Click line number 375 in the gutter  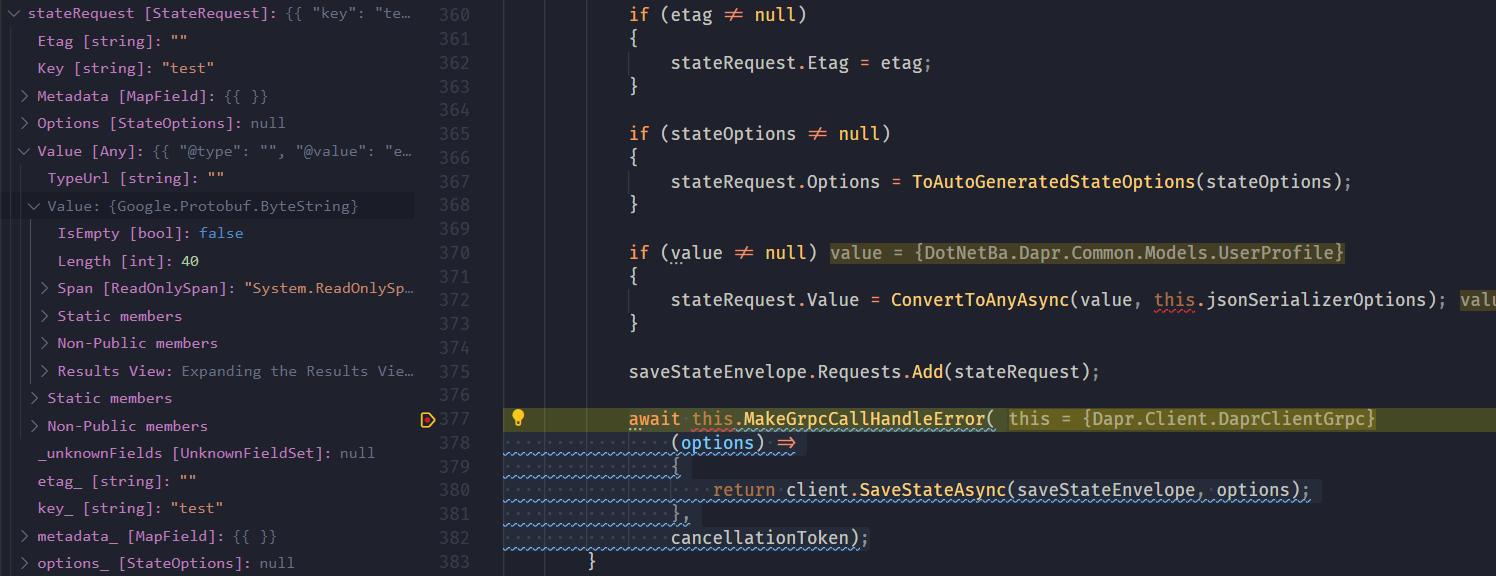[454, 372]
